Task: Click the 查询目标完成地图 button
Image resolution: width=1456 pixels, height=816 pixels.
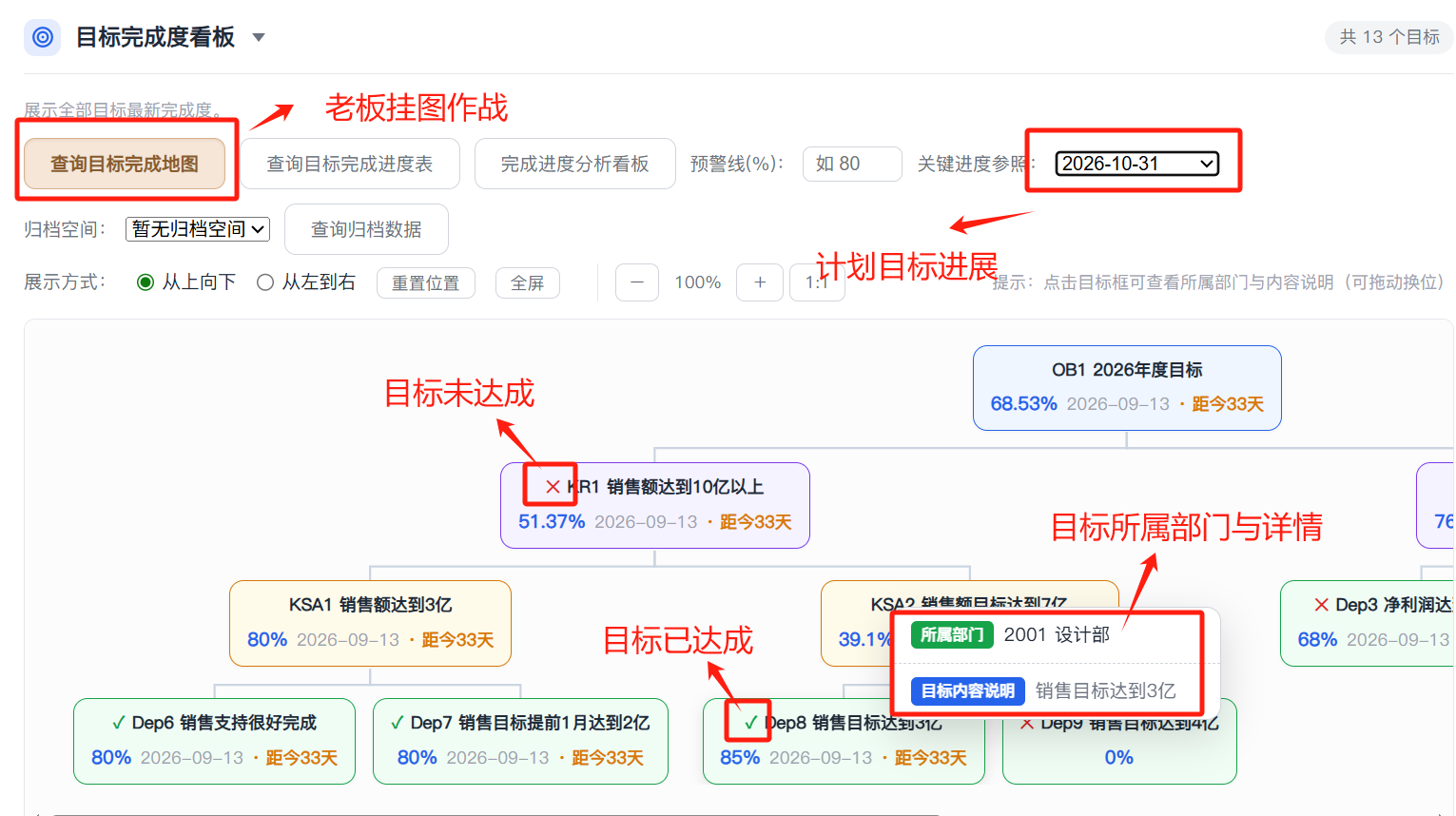Action: pyautogui.click(x=125, y=164)
